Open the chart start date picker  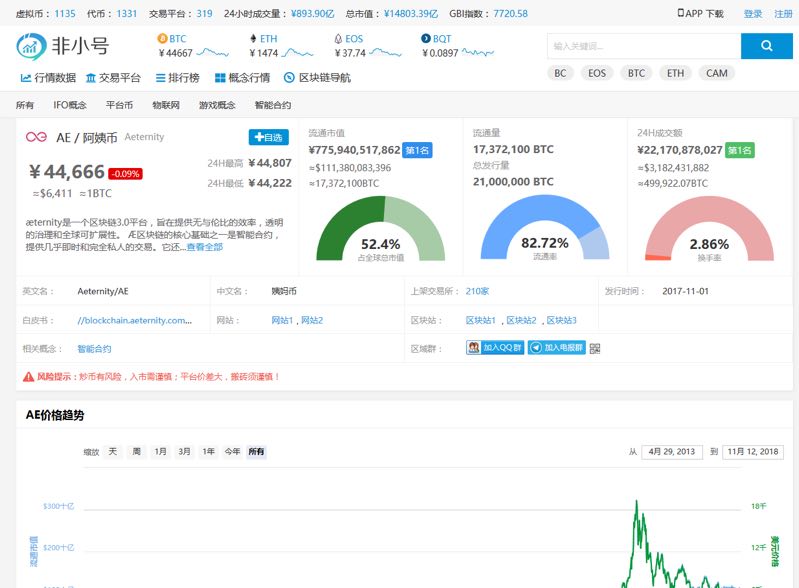(672, 452)
